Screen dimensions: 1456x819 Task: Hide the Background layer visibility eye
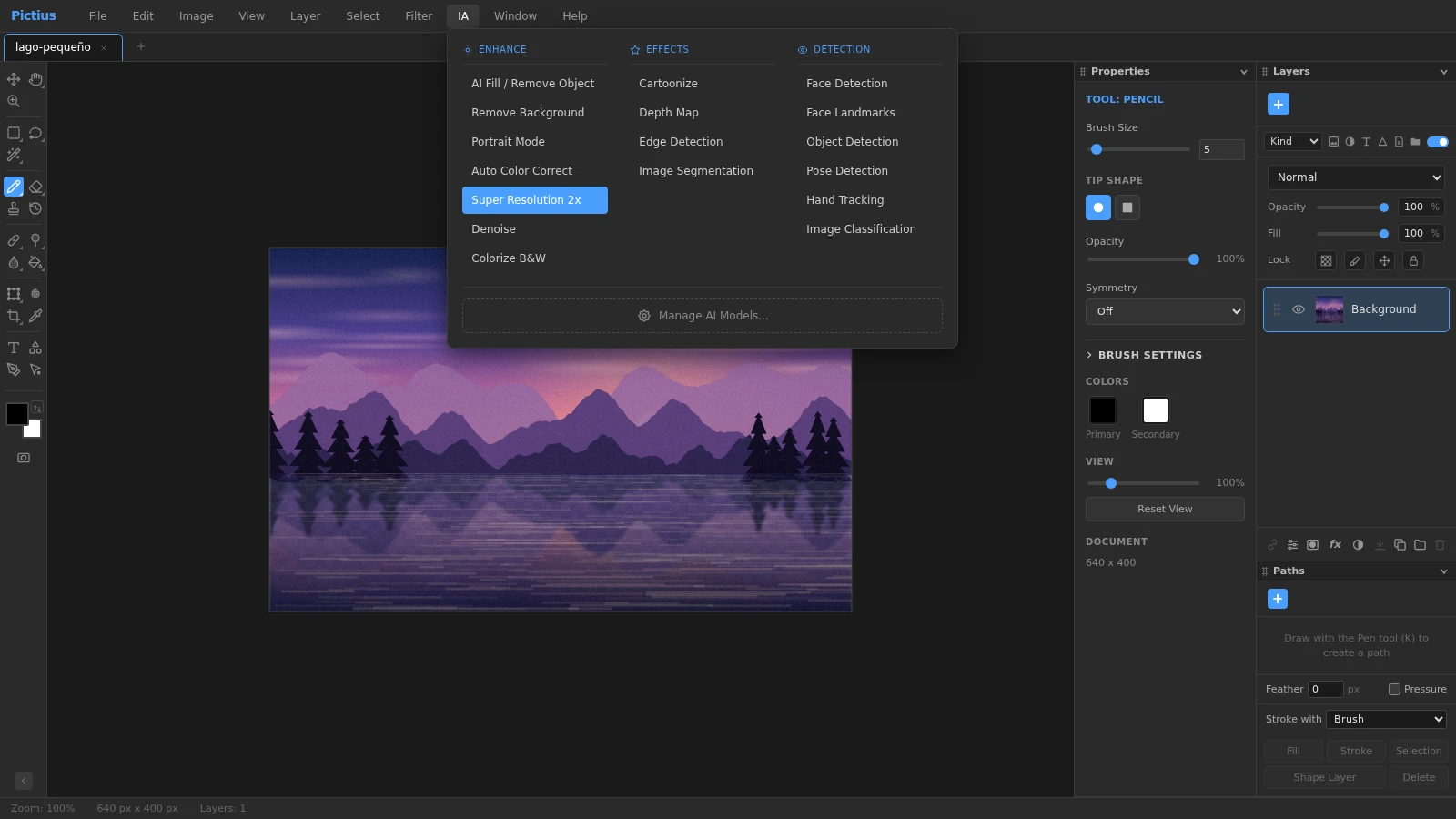[1299, 309]
